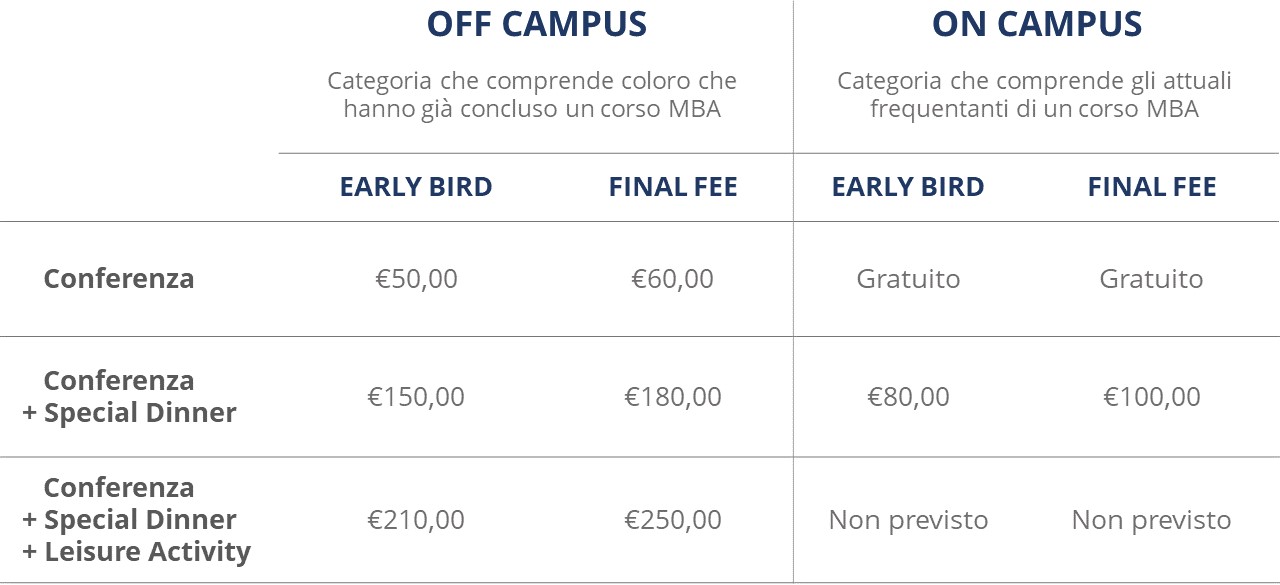1280x585 pixels.
Task: Select the €150,00 price cell
Action: [x=416, y=397]
